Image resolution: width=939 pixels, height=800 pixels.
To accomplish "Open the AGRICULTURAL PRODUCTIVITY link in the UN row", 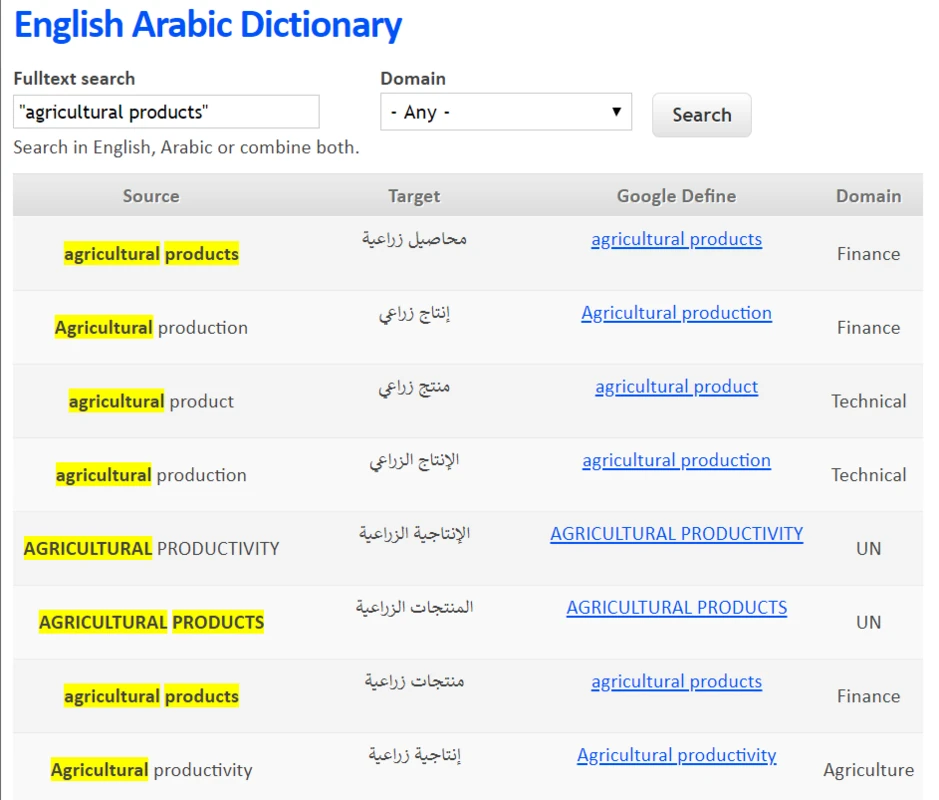I will tap(677, 534).
